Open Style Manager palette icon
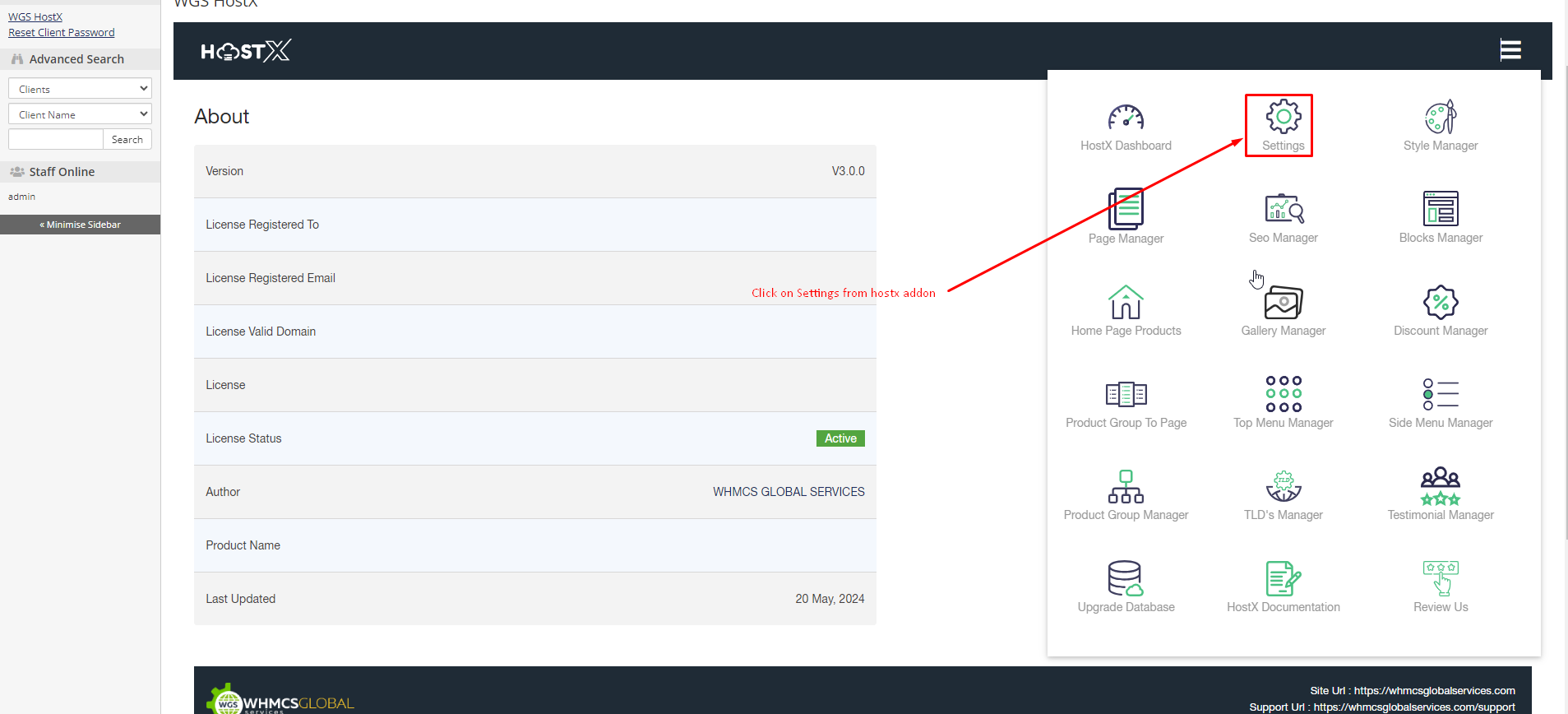Screen dimensions: 1568x714 click(x=1441, y=118)
